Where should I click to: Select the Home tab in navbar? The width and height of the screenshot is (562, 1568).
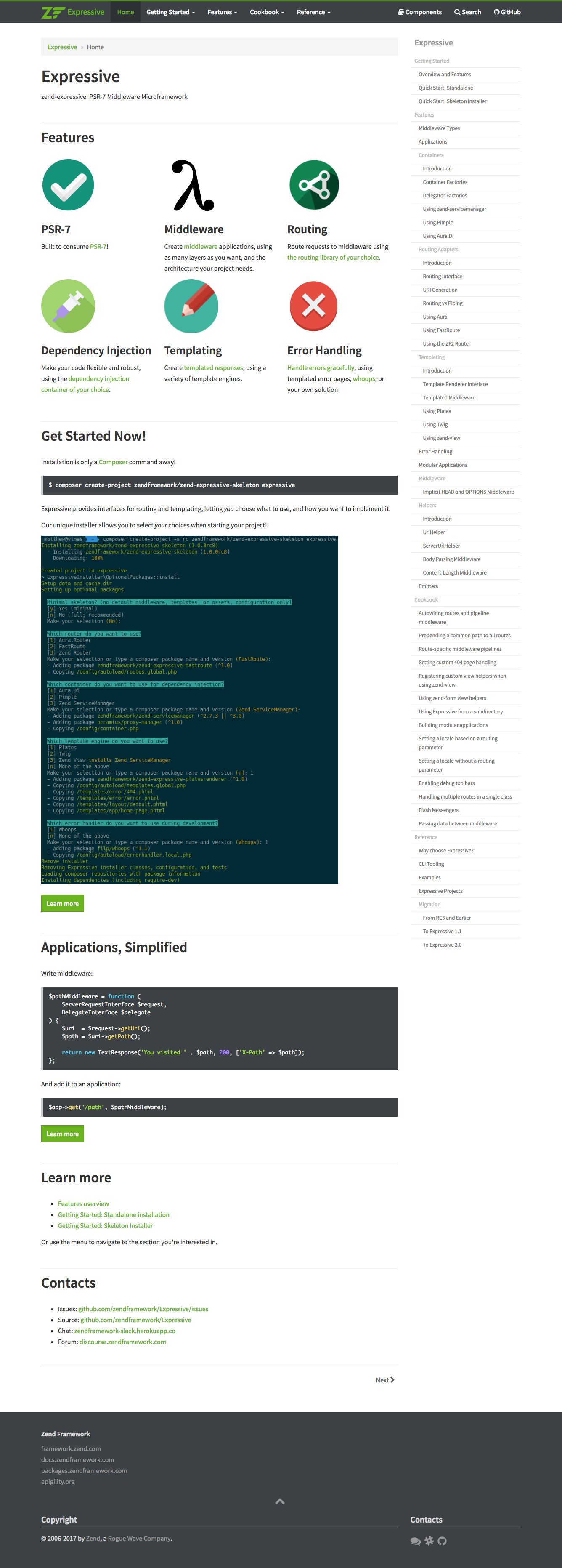pyautogui.click(x=125, y=11)
